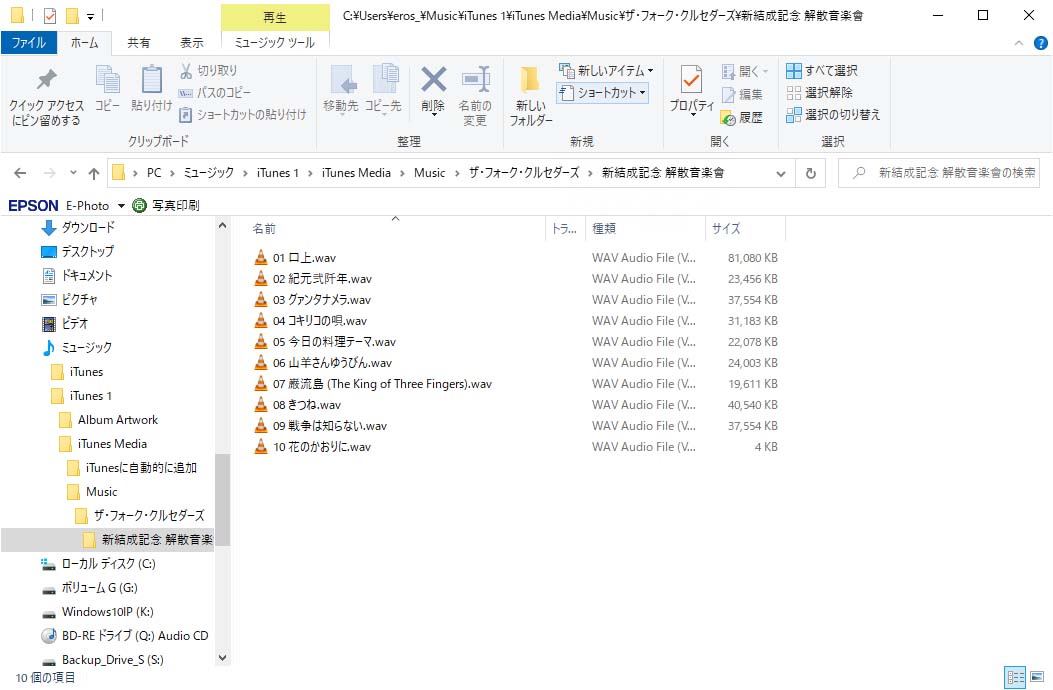Click the refresh button beside address bar
The height and width of the screenshot is (690, 1053).
point(810,173)
